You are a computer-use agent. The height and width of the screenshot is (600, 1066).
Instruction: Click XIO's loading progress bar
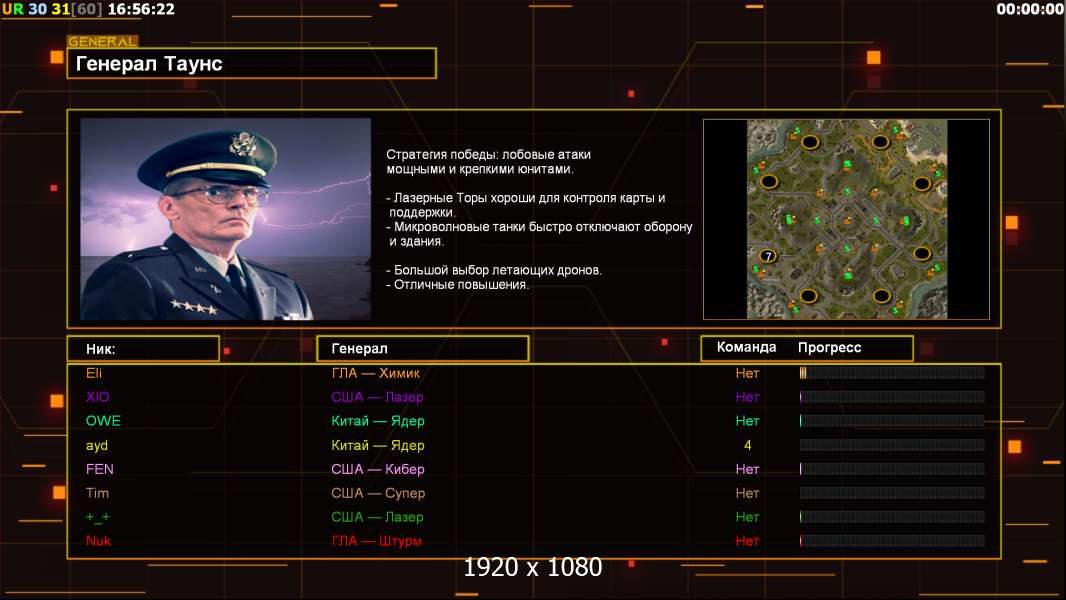[892, 397]
